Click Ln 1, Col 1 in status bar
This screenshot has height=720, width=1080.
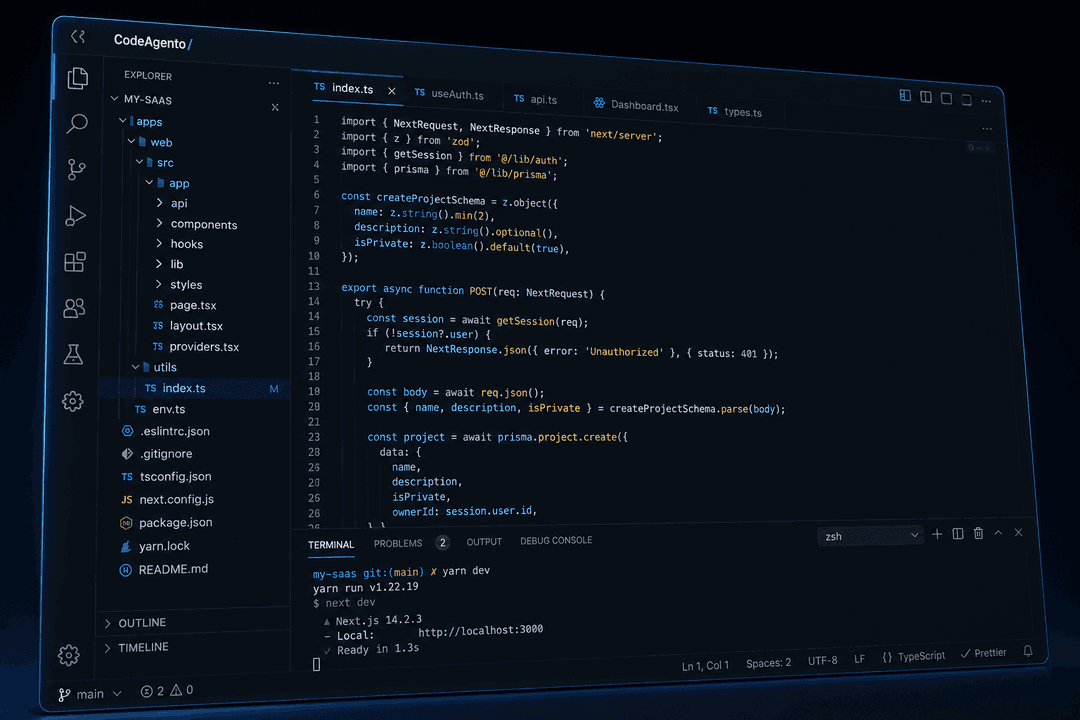(x=705, y=666)
